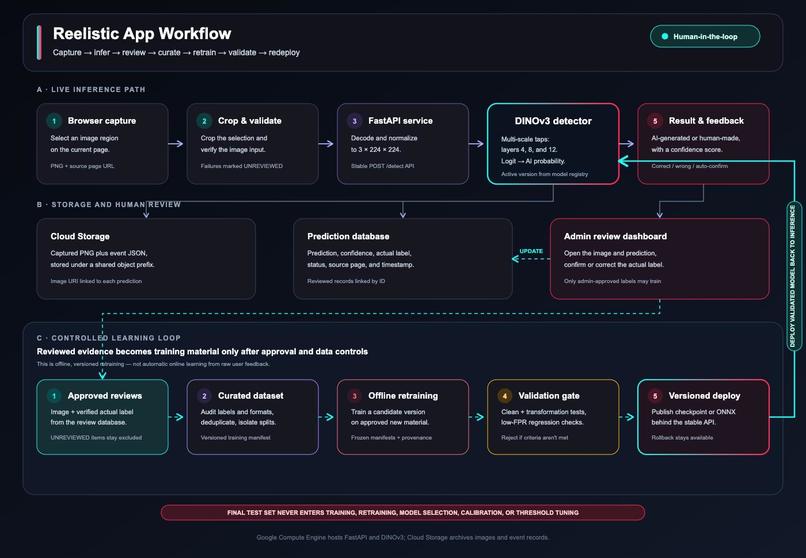Click the "Capture → infer → review" subtitle line
Viewport: 806px width, 558px height.
(x=176, y=52)
